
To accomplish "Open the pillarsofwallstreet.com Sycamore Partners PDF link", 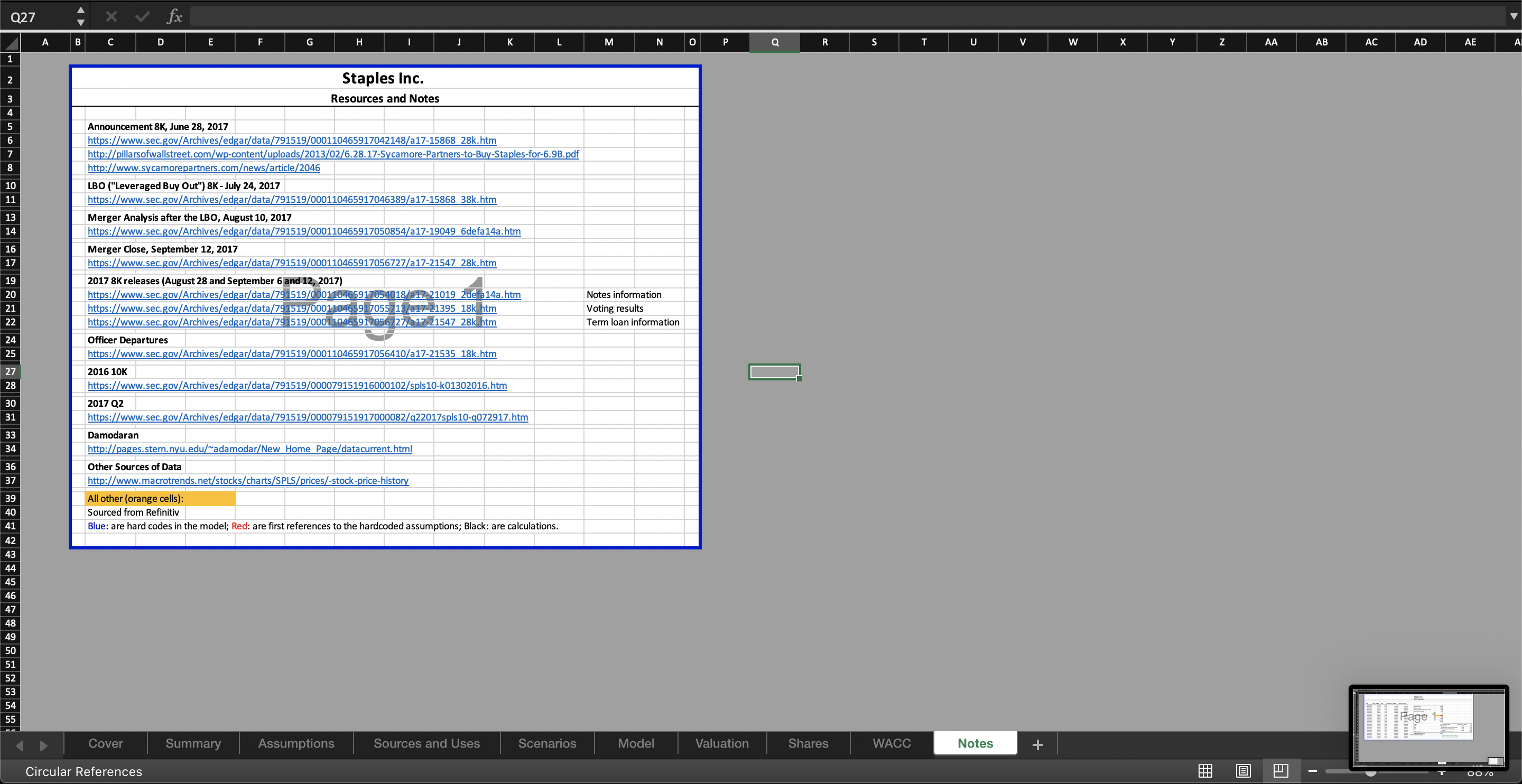I will [333, 154].
